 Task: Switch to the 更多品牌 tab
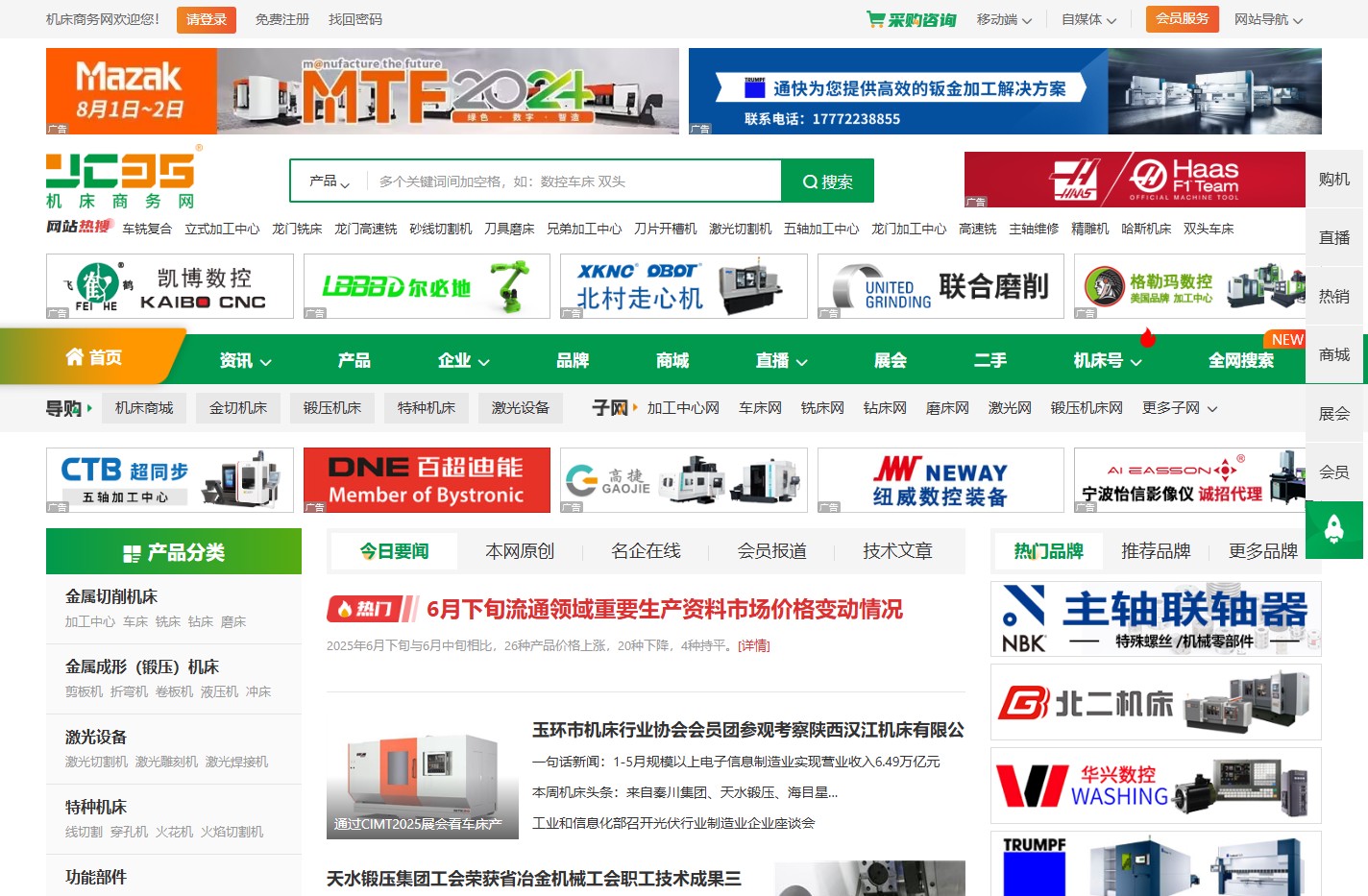(1262, 551)
